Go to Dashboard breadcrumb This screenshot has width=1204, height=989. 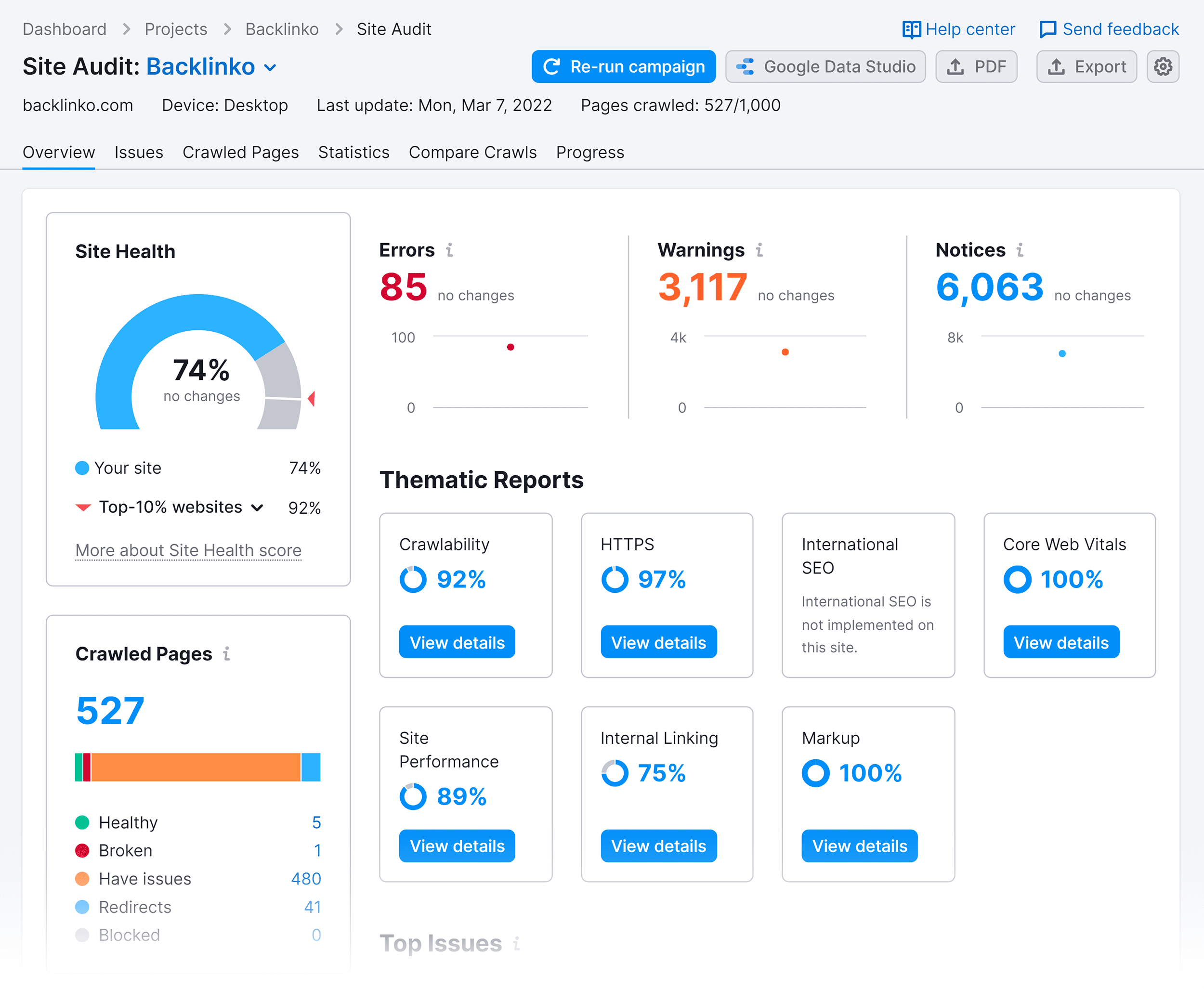point(65,30)
